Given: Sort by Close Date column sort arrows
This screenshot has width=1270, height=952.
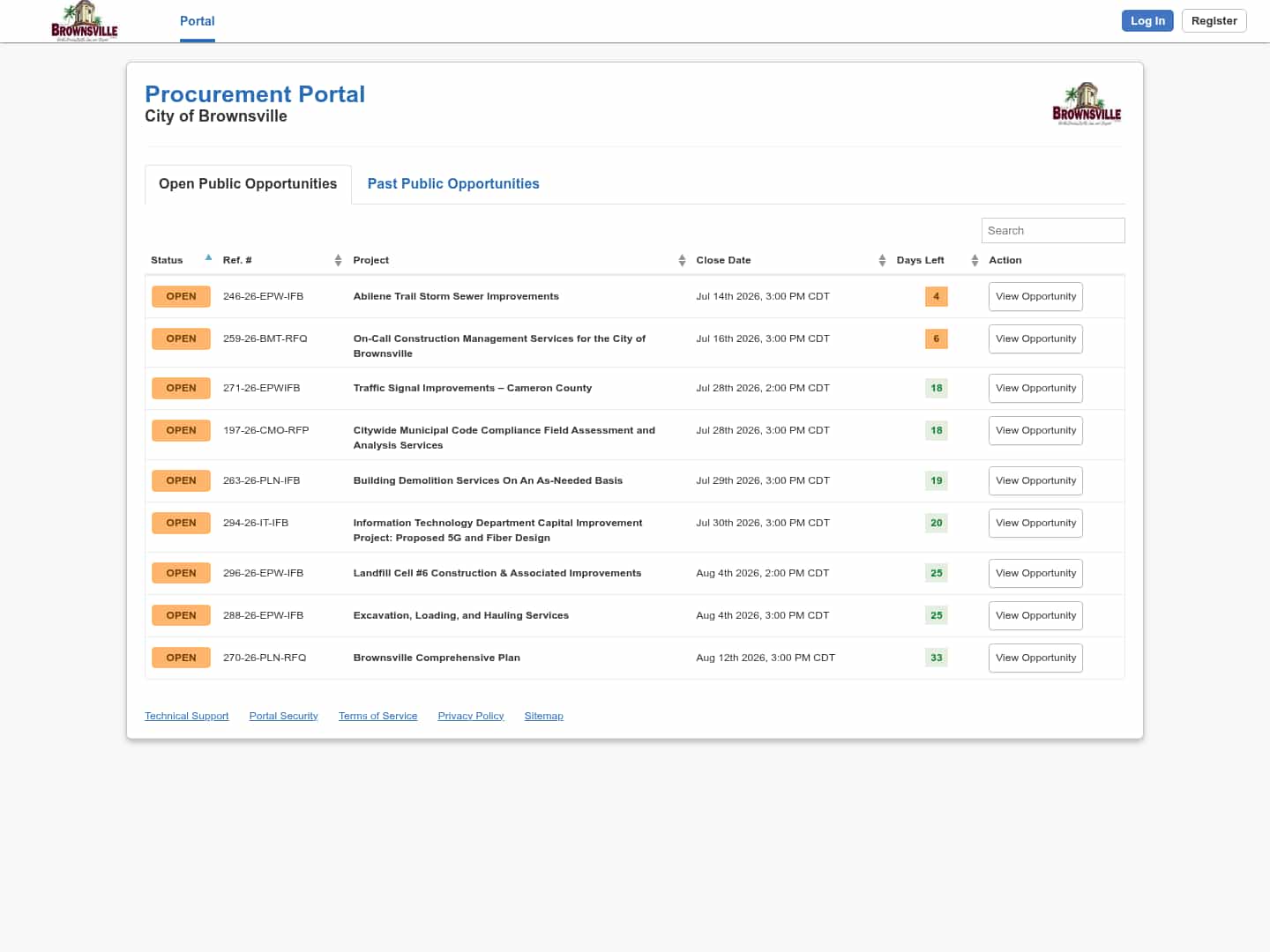Looking at the screenshot, I should click(x=882, y=260).
